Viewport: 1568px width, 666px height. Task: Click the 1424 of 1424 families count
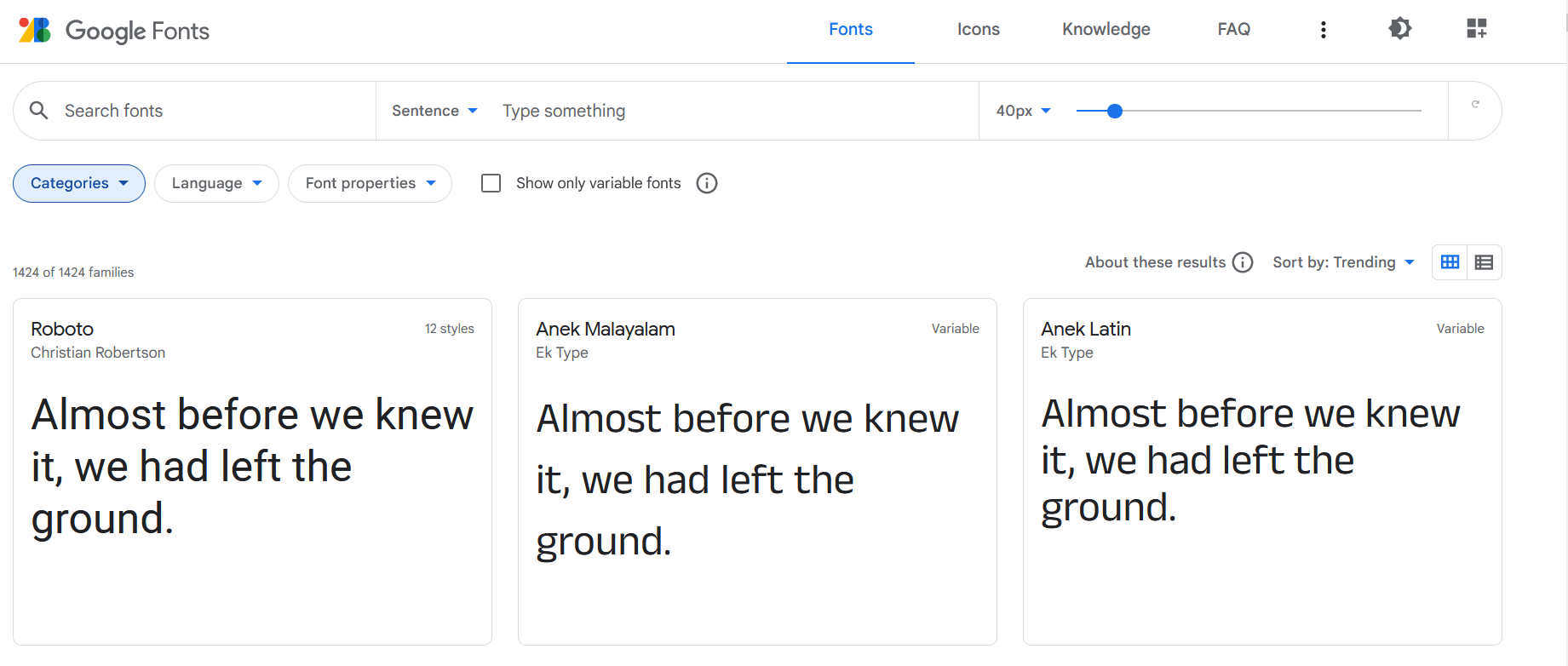pyautogui.click(x=73, y=273)
